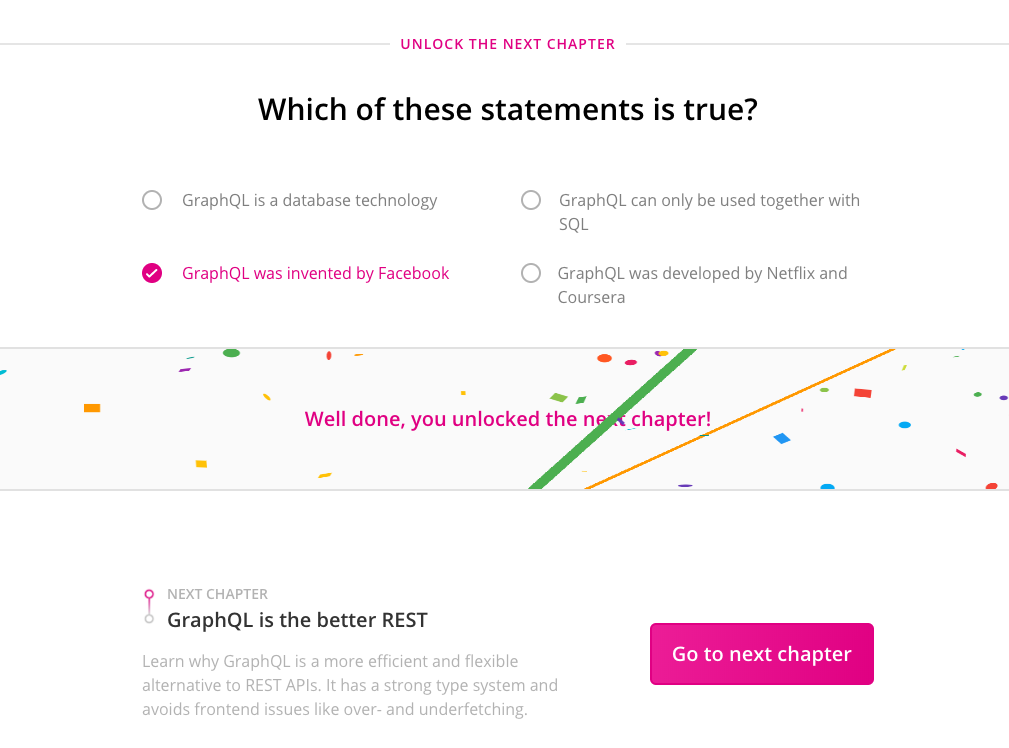Click 'GraphQL is a database technology' answer text

coord(310,201)
